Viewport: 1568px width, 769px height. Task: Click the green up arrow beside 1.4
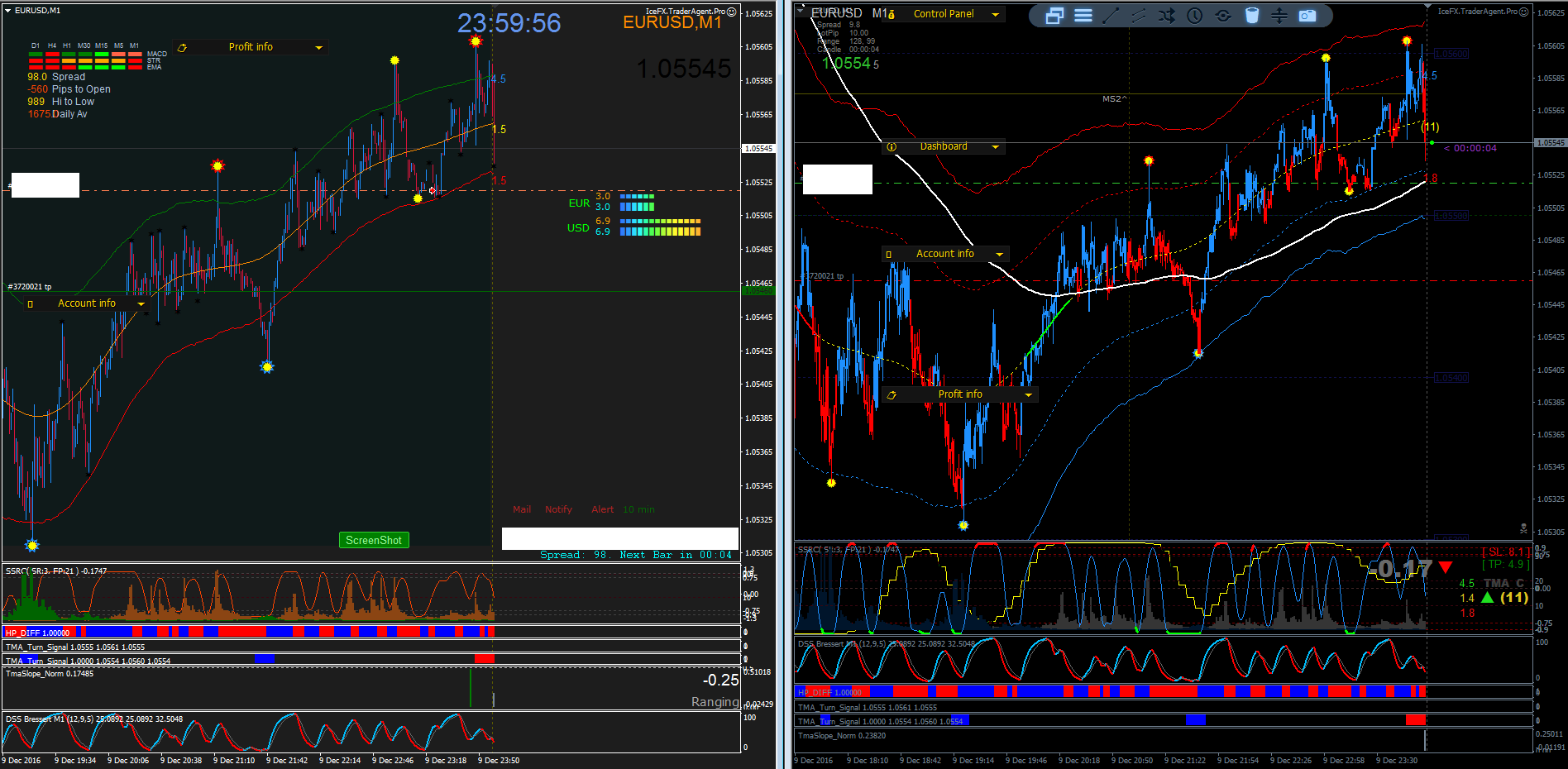pos(1487,598)
